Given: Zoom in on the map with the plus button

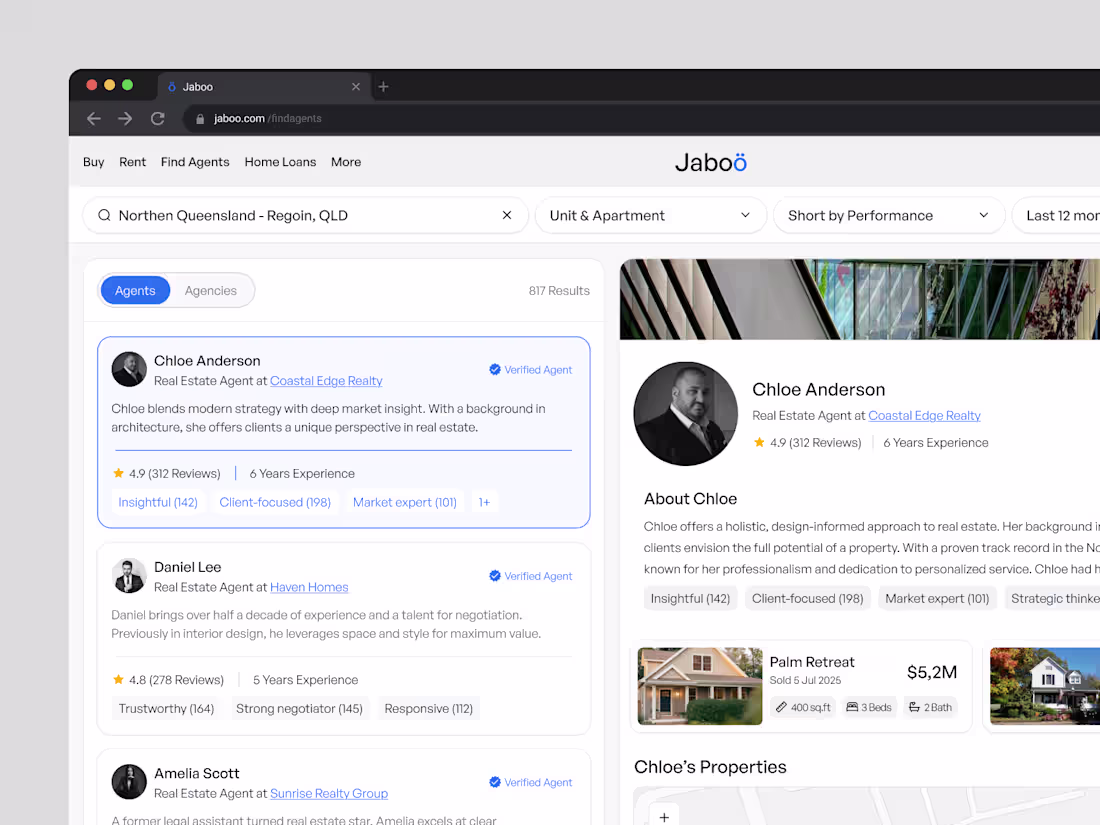Looking at the screenshot, I should pos(663,816).
